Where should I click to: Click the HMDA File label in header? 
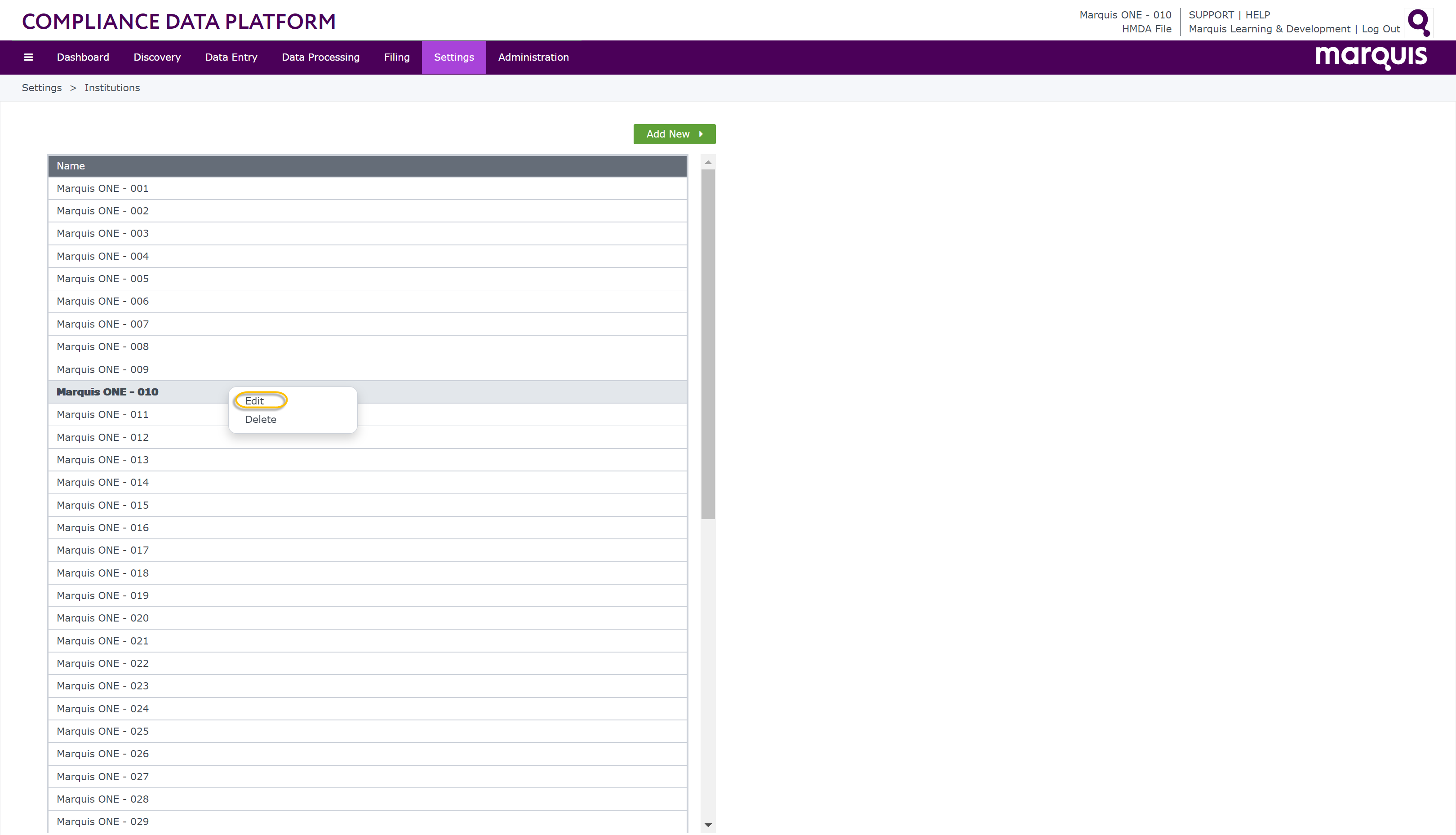pos(1146,29)
